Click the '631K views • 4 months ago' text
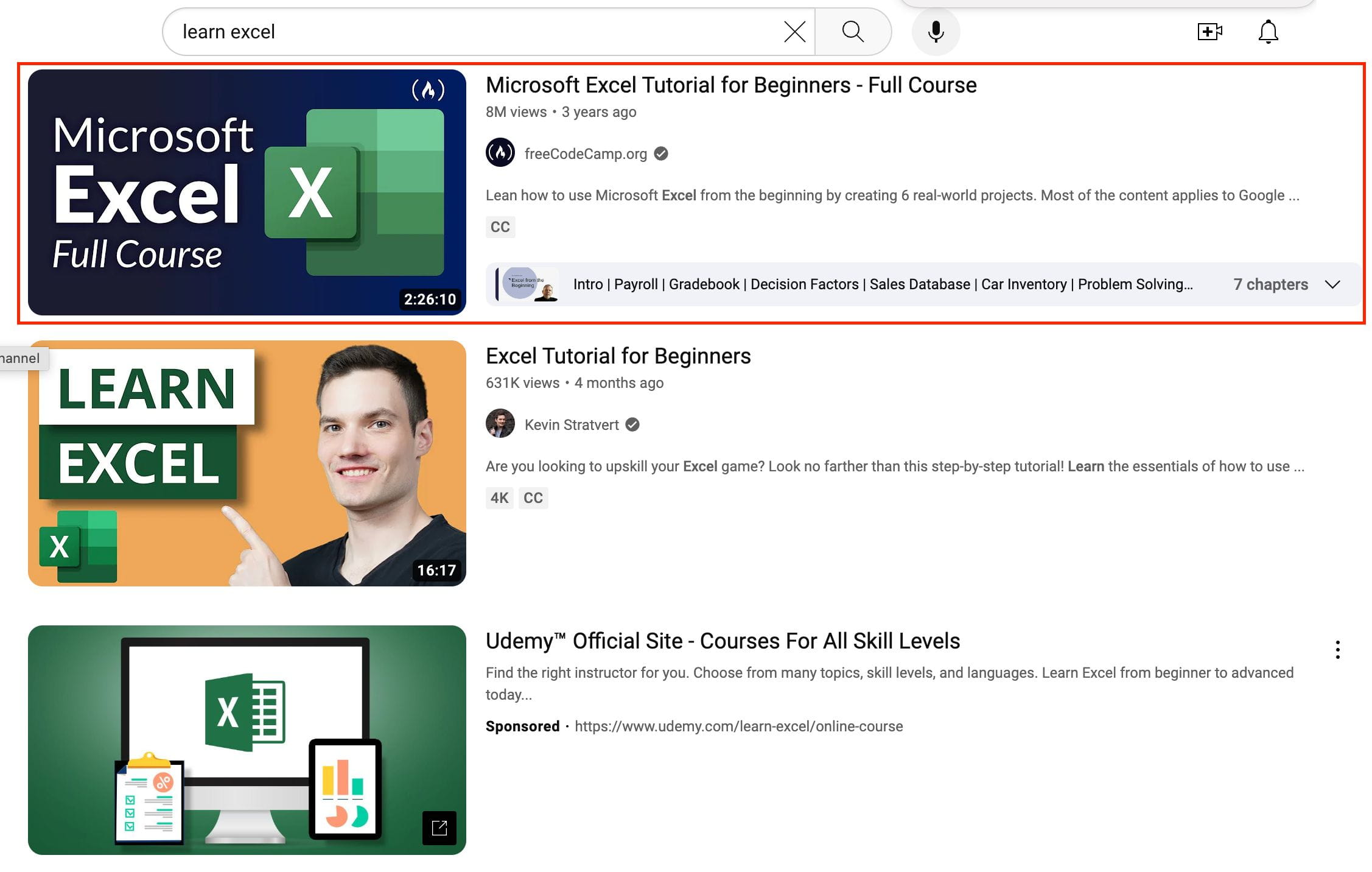The height and width of the screenshot is (872, 1372). [x=575, y=383]
